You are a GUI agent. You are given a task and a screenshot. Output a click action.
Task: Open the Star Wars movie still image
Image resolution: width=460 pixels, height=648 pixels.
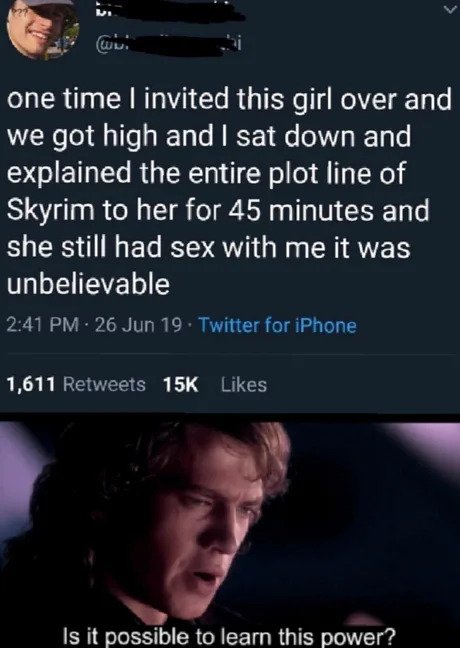pyautogui.click(x=230, y=534)
